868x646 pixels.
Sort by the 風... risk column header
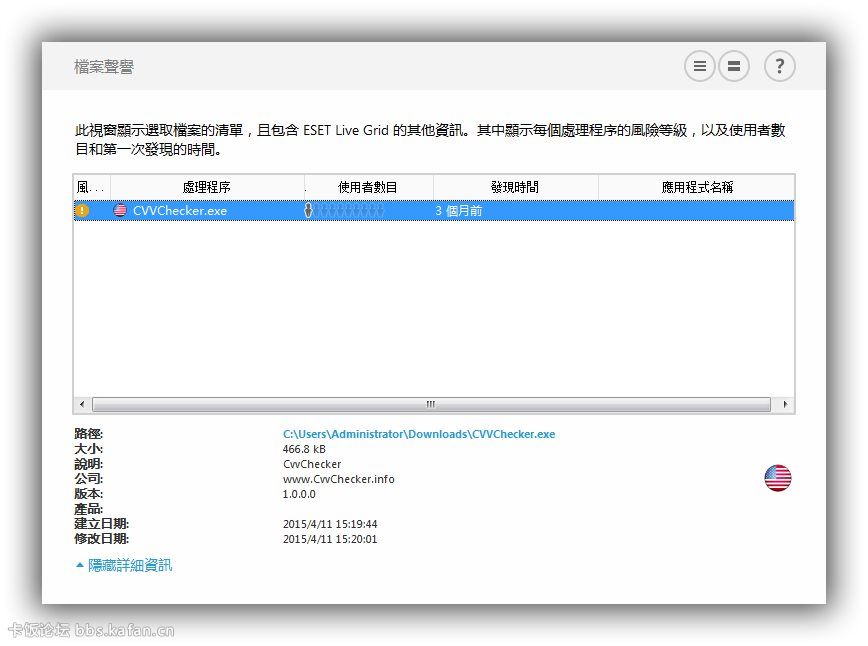tap(91, 187)
